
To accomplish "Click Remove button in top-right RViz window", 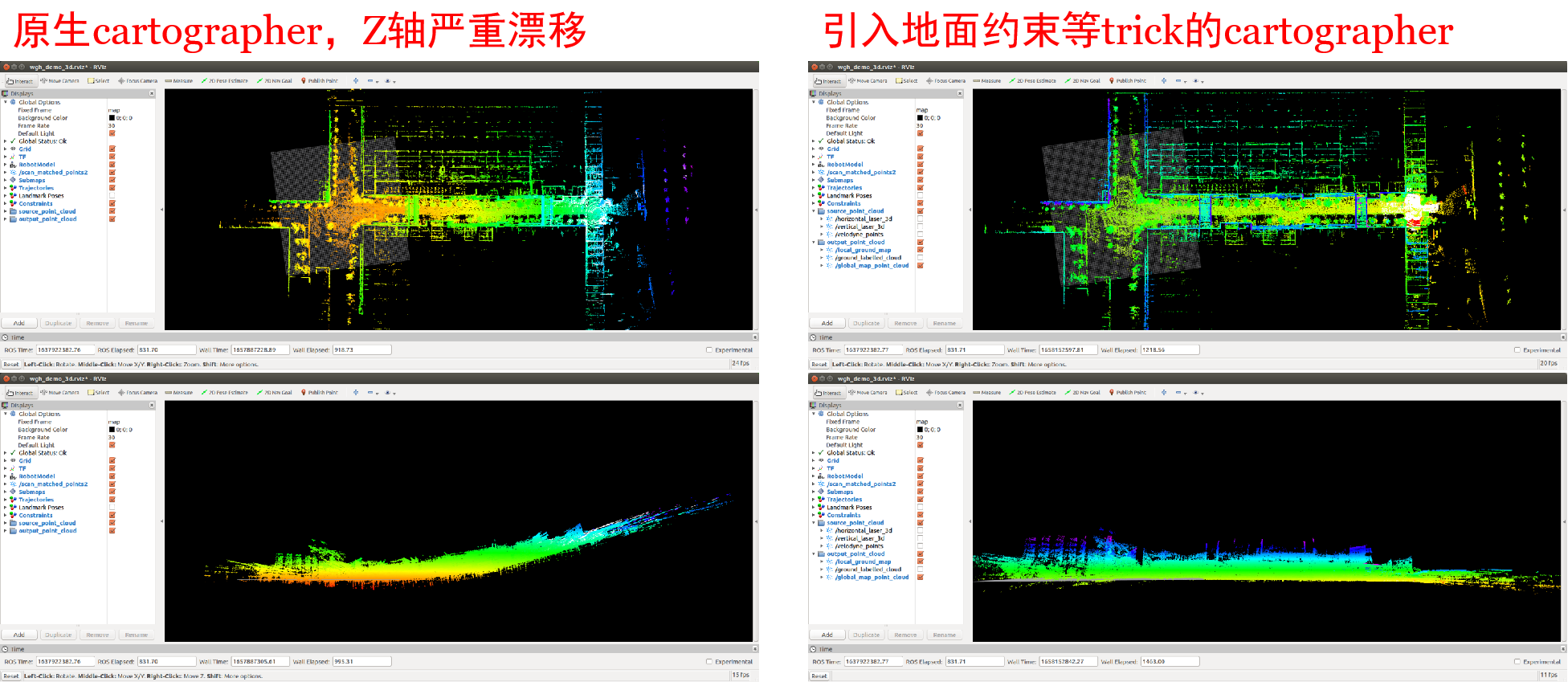I will 905,323.
